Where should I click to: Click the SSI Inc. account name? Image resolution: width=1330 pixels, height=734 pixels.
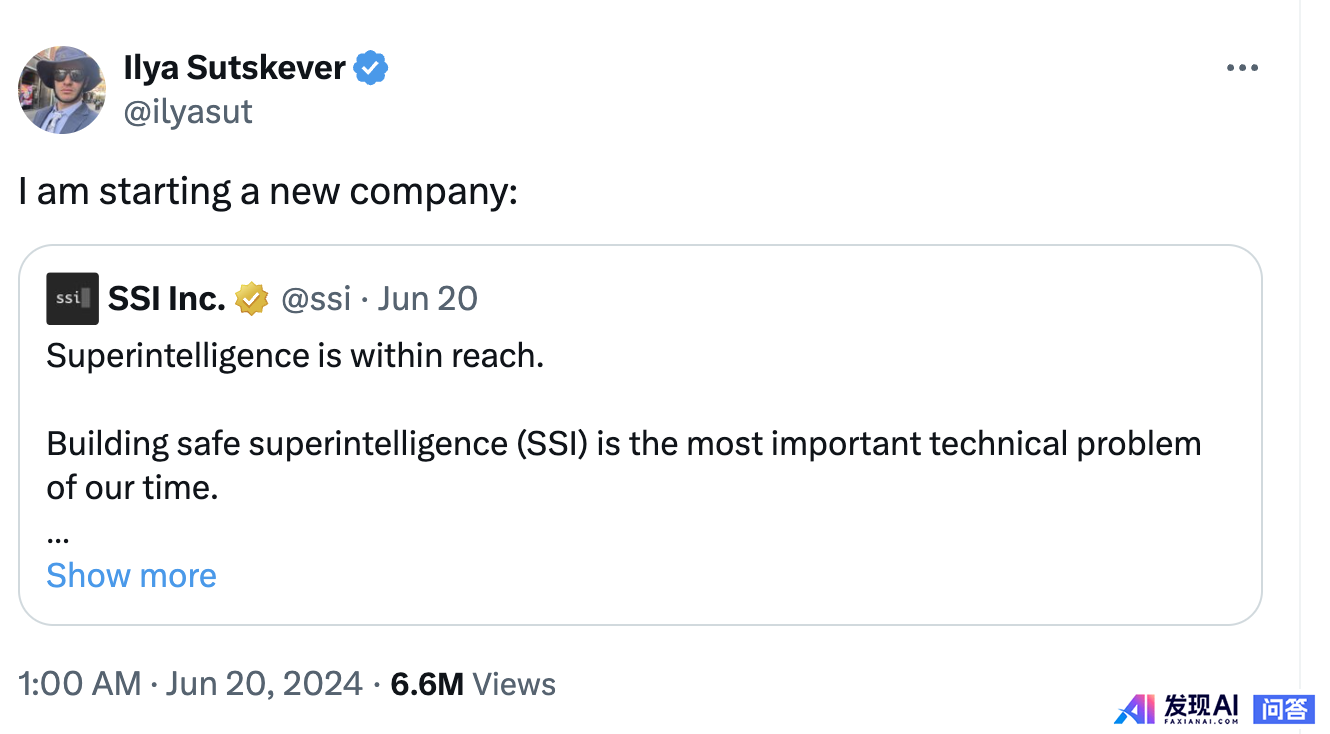pos(166,298)
